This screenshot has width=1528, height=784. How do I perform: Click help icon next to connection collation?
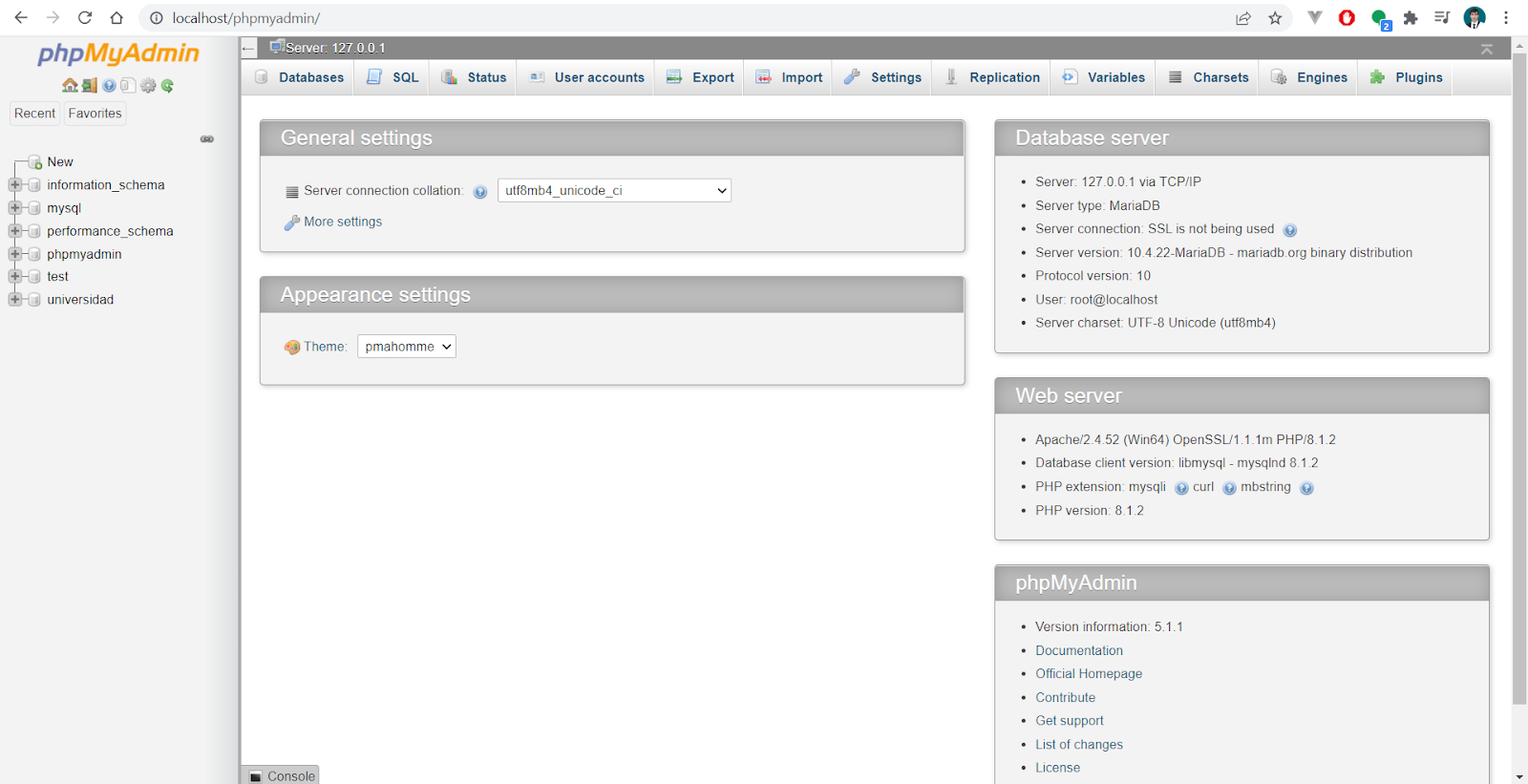(480, 192)
